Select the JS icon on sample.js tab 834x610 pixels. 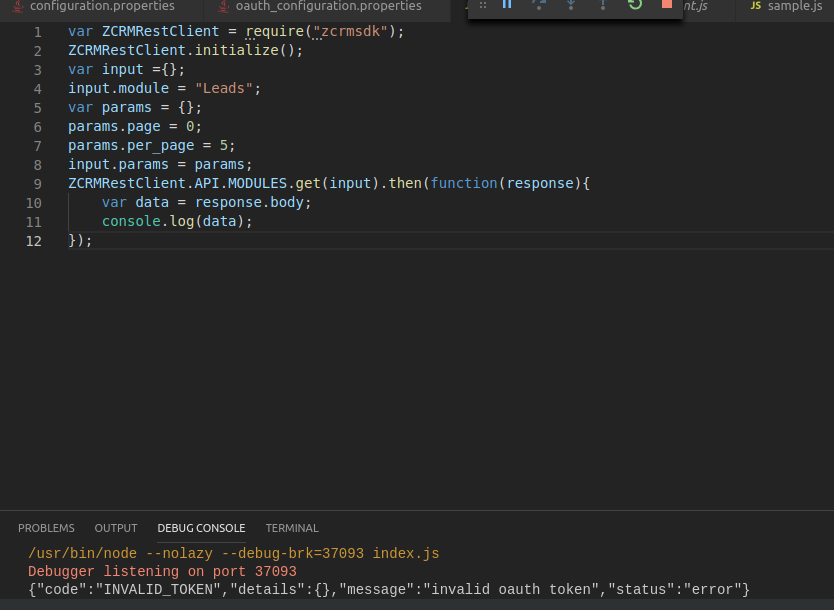755,6
